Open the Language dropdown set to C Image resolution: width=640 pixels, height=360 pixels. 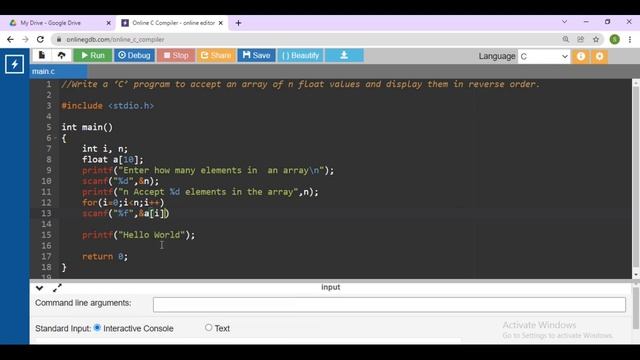544,56
